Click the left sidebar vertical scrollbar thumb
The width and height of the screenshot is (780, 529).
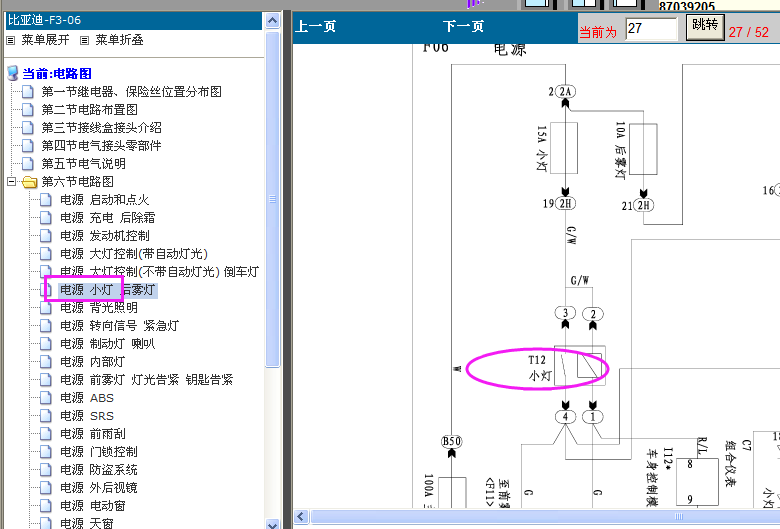(x=272, y=199)
